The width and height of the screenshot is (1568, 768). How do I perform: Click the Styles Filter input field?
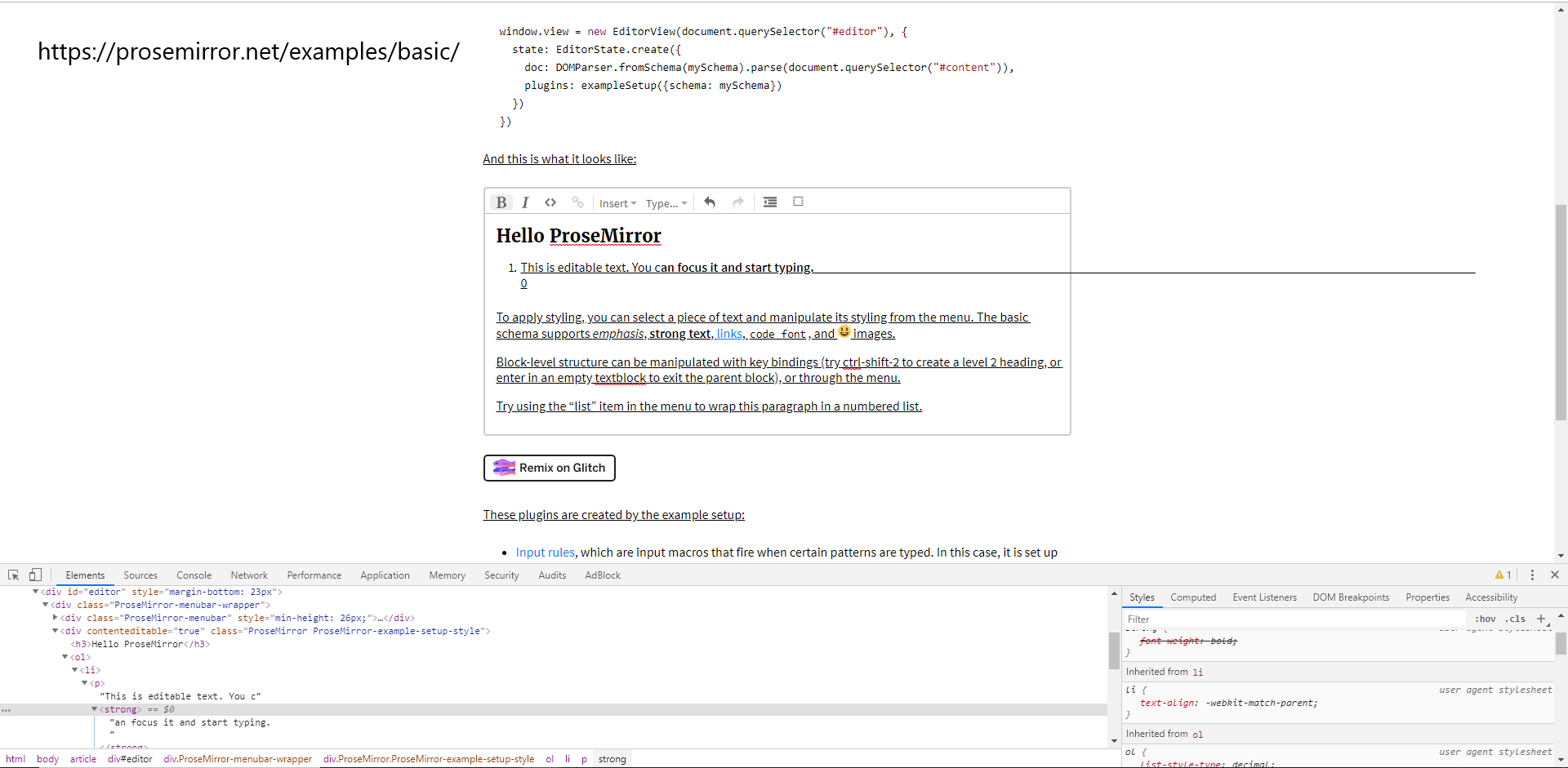[1294, 619]
